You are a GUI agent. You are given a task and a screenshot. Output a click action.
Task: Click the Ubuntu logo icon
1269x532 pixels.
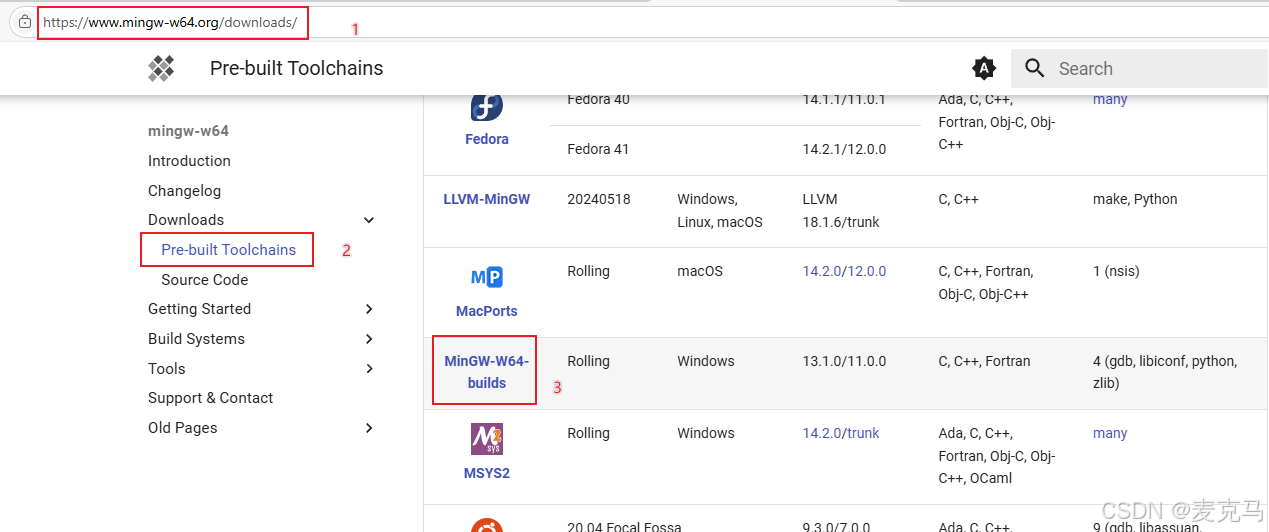(487, 525)
